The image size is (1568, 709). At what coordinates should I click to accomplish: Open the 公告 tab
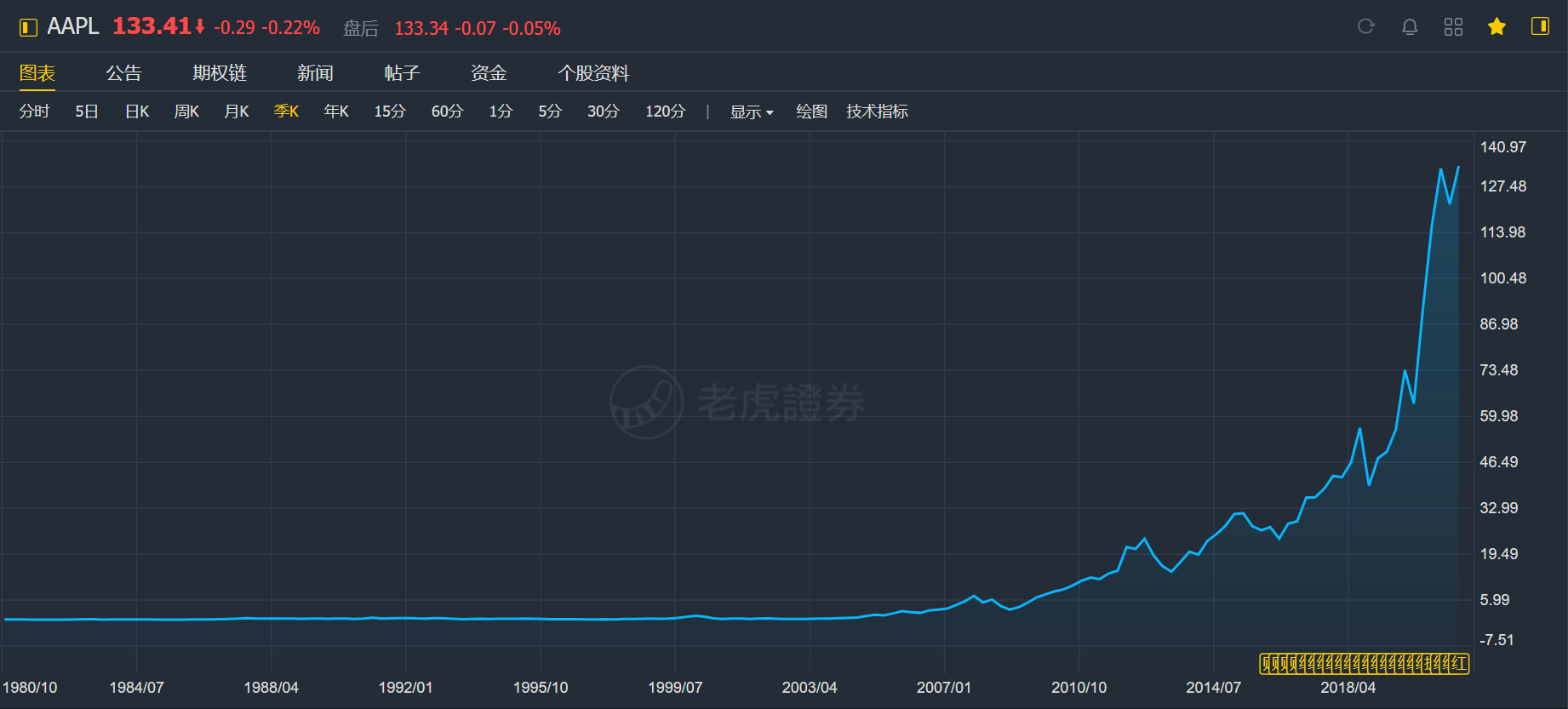pyautogui.click(x=123, y=73)
